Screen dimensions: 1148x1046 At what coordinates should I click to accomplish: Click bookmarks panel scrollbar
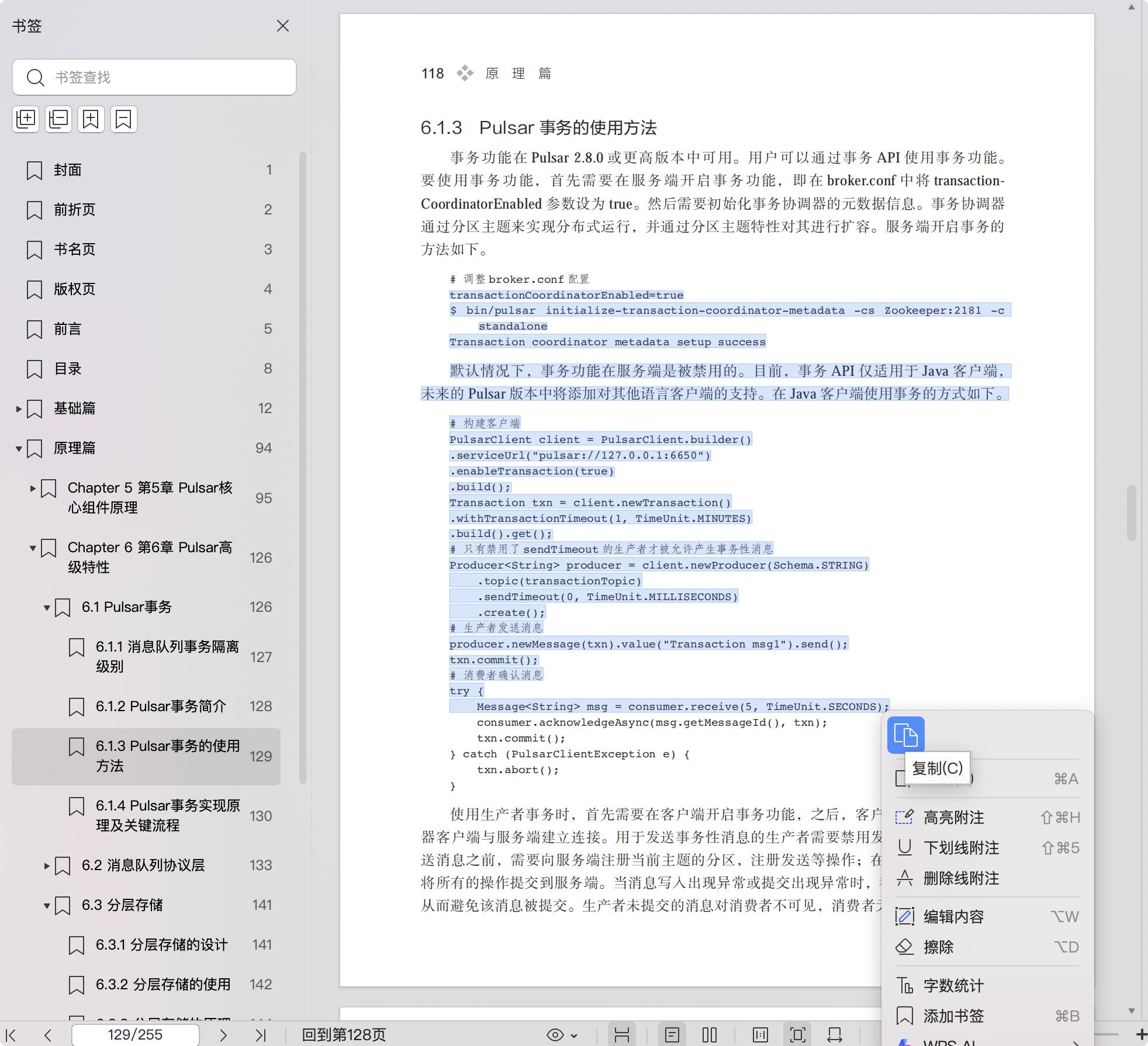[x=303, y=467]
